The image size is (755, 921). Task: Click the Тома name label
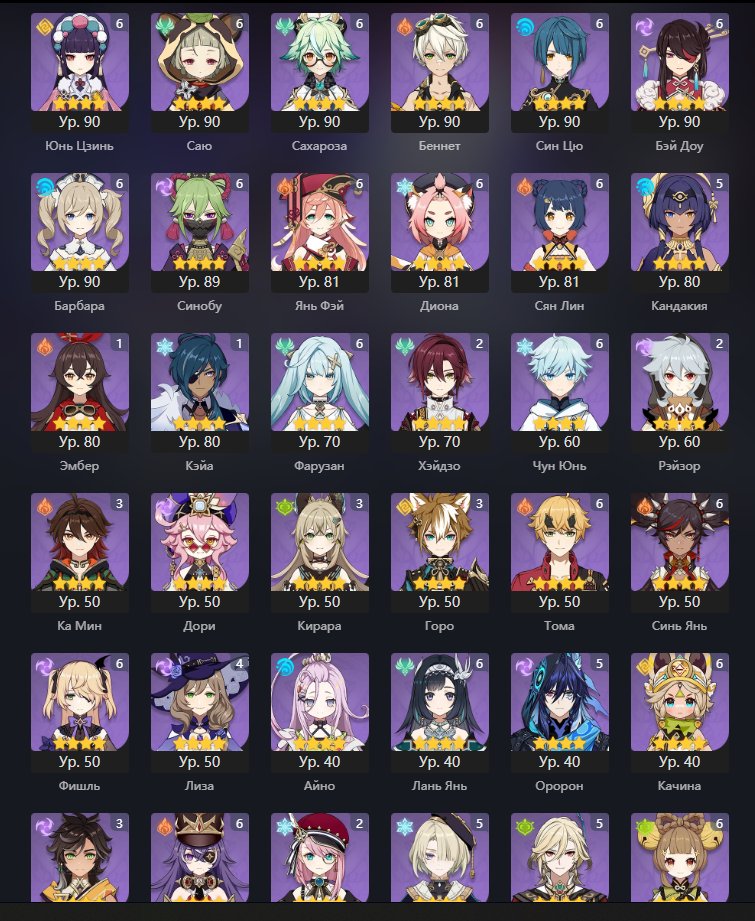559,626
